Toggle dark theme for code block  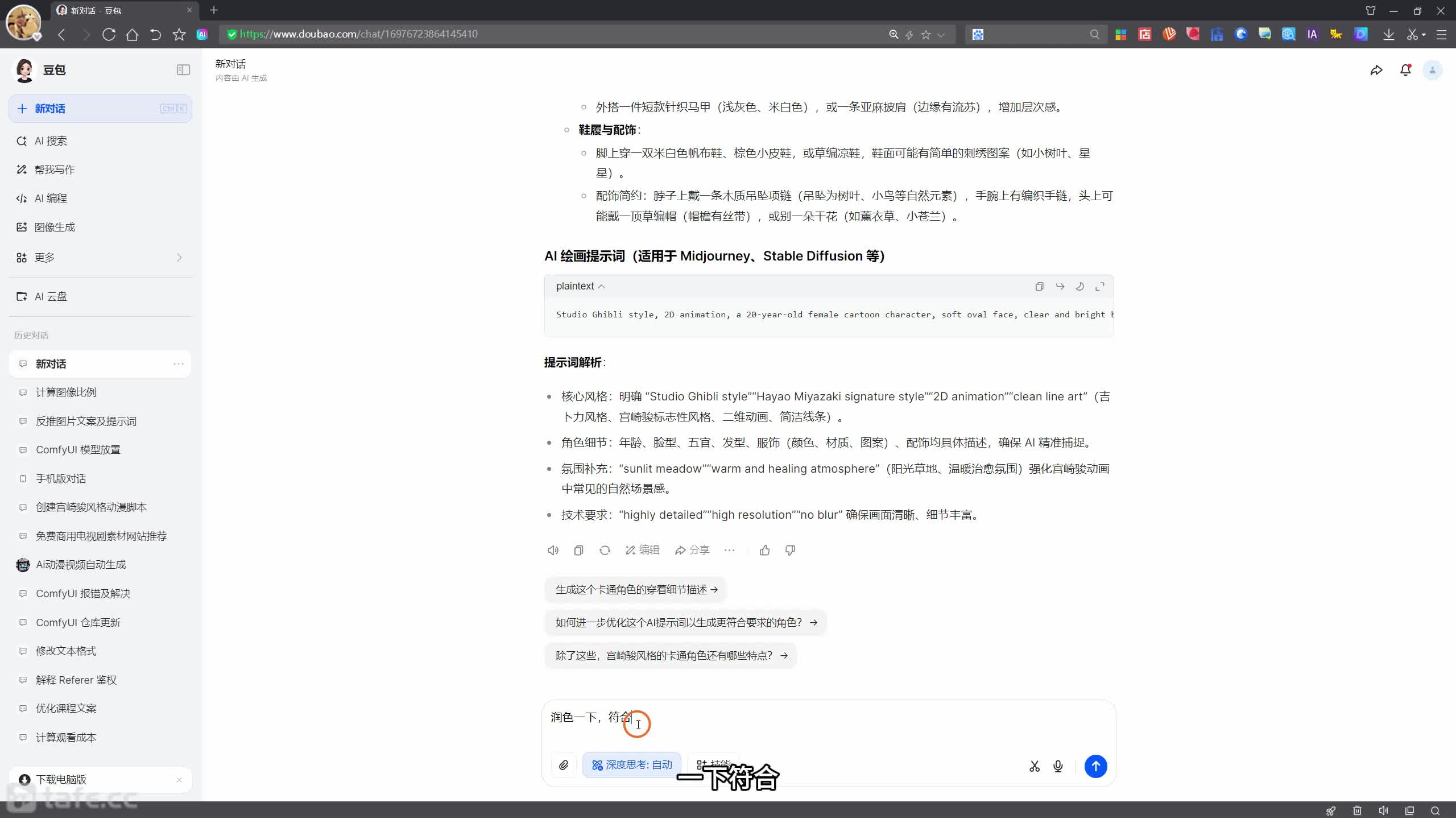(x=1079, y=287)
